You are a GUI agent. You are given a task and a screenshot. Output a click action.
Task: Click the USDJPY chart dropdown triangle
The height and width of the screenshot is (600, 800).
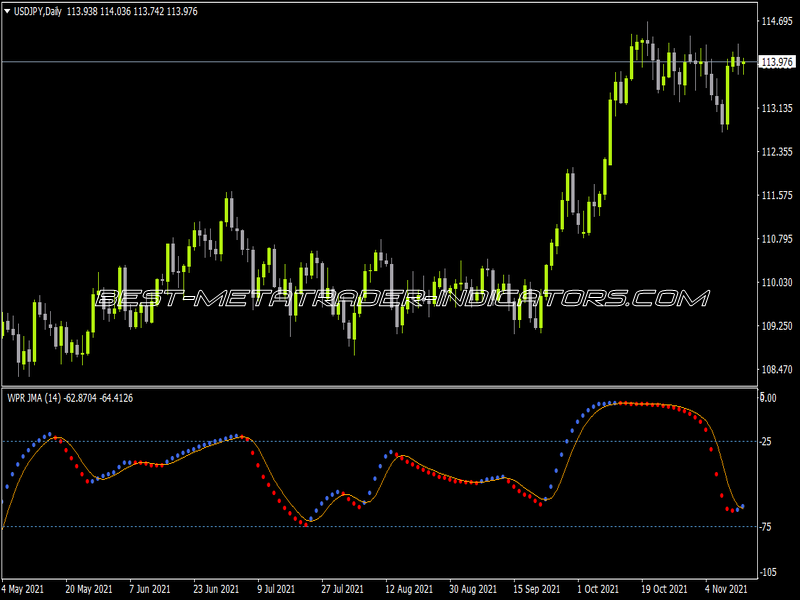pyautogui.click(x=7, y=11)
